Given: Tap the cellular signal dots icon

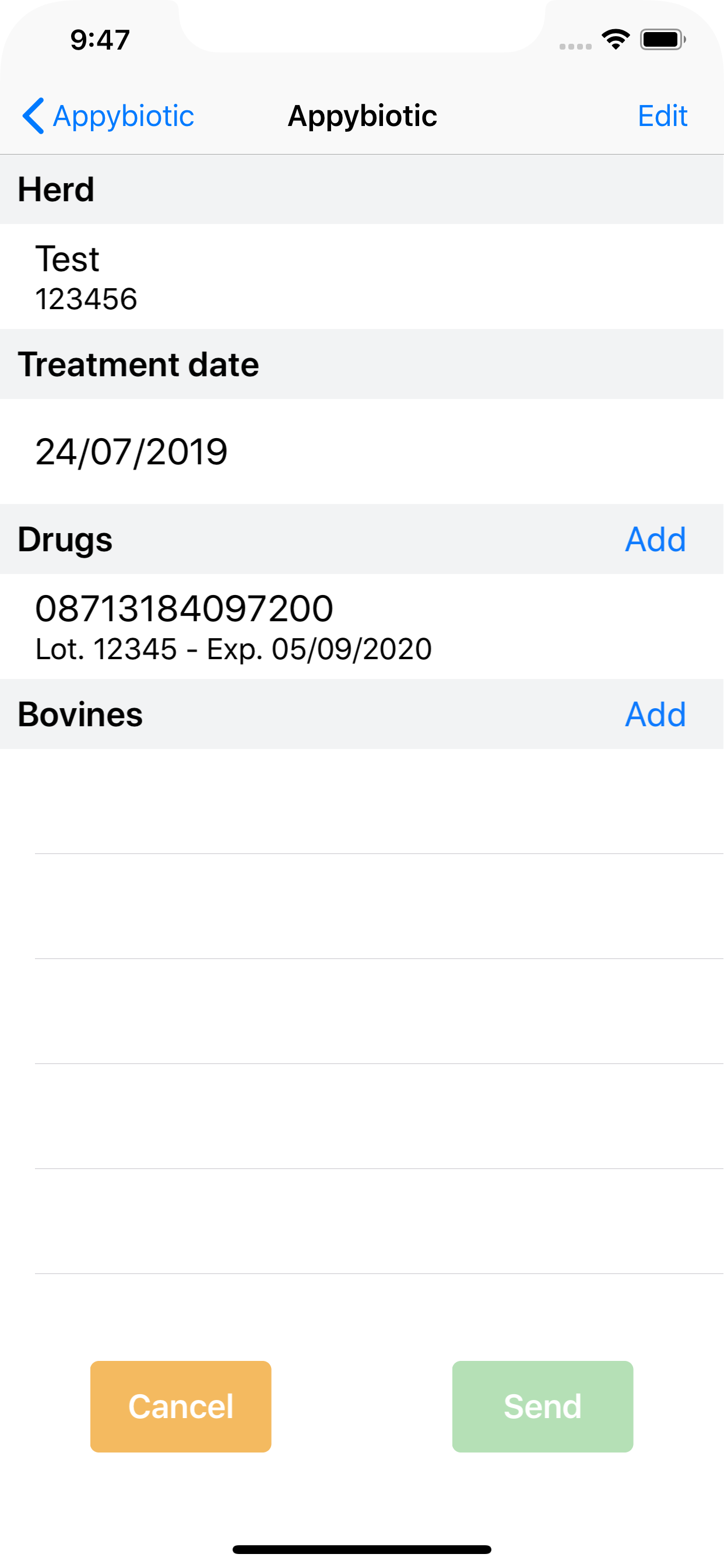Looking at the screenshot, I should click(575, 46).
